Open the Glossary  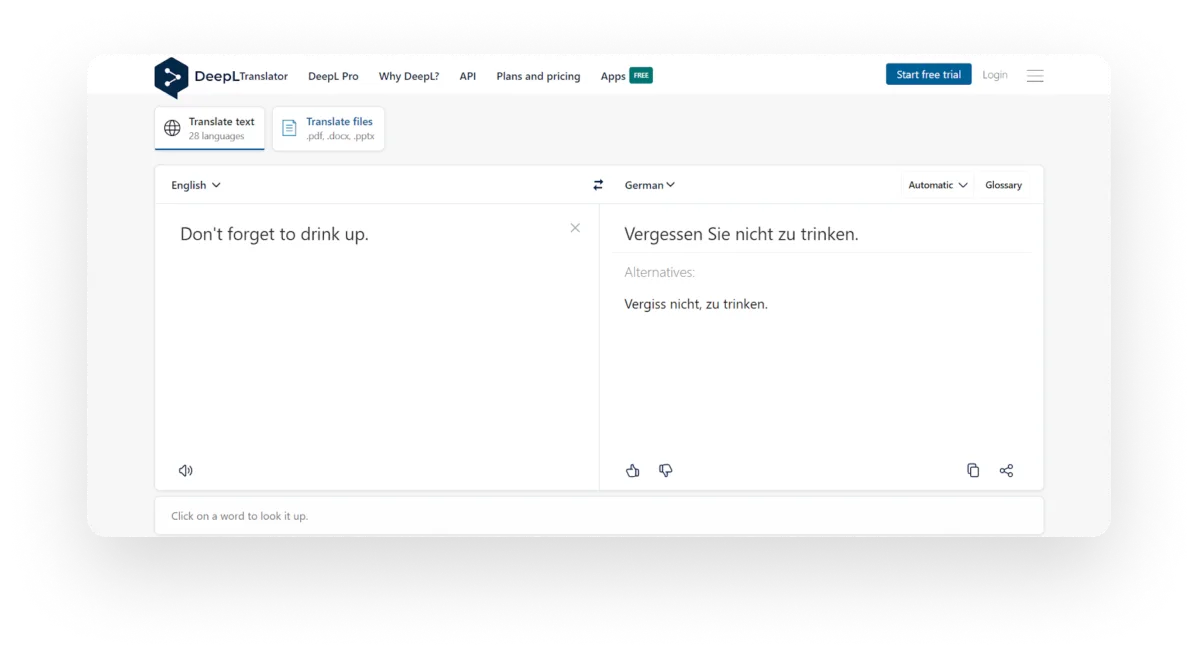pyautogui.click(x=1003, y=184)
